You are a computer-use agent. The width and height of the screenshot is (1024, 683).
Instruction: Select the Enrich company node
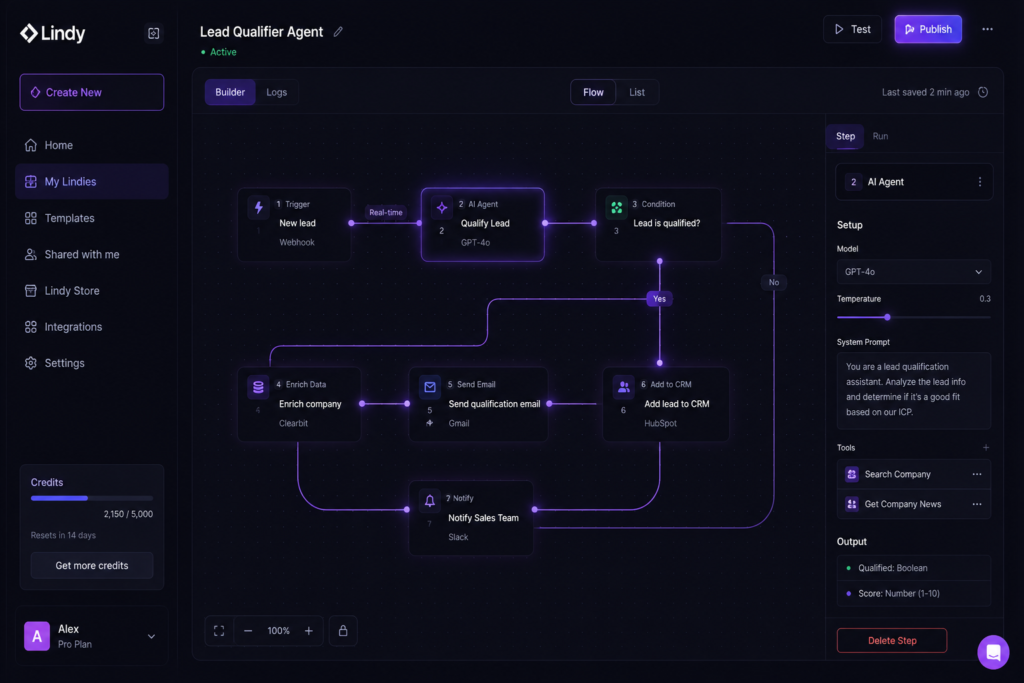coord(299,404)
